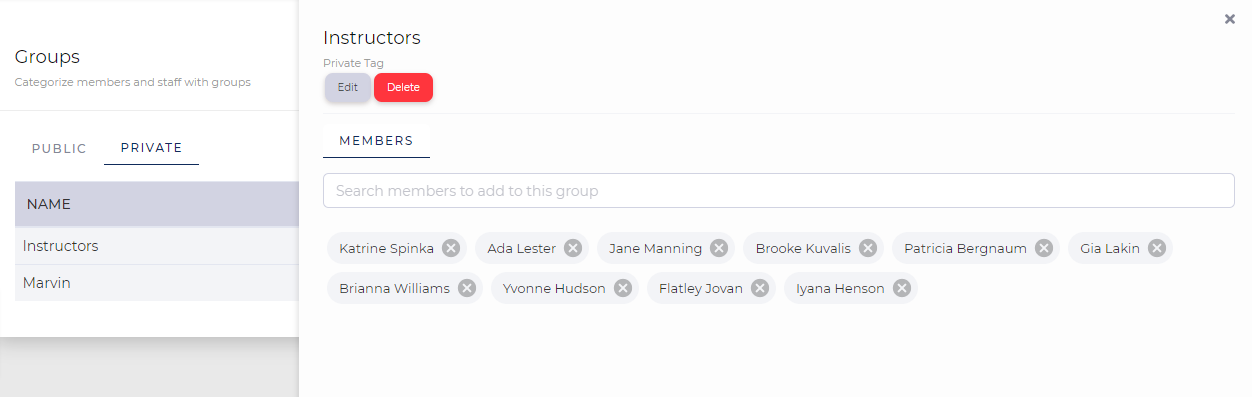The width and height of the screenshot is (1252, 397).
Task: Switch to the Public groups tab
Action: coord(59,148)
